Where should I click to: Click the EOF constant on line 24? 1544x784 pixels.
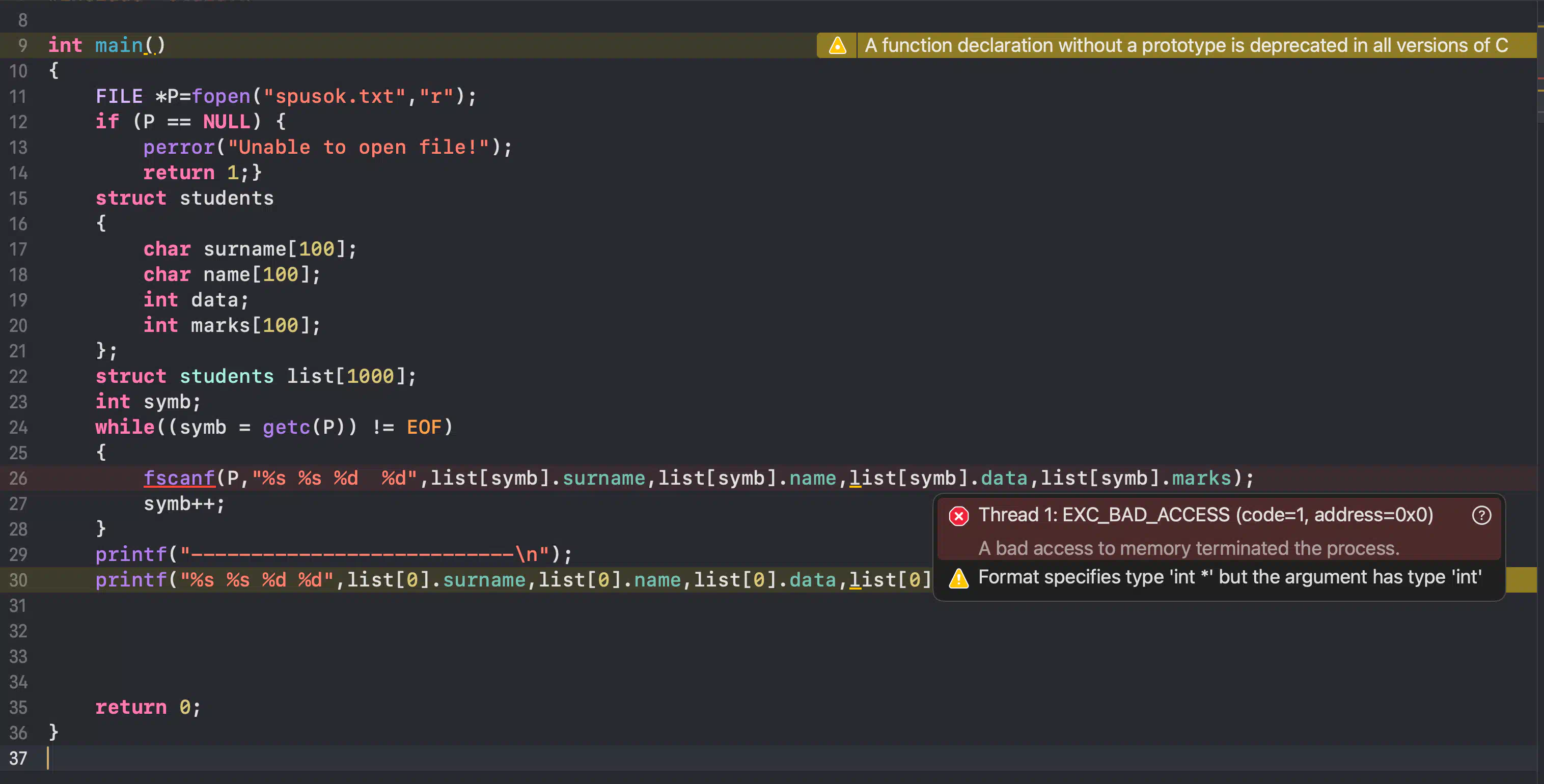click(424, 427)
